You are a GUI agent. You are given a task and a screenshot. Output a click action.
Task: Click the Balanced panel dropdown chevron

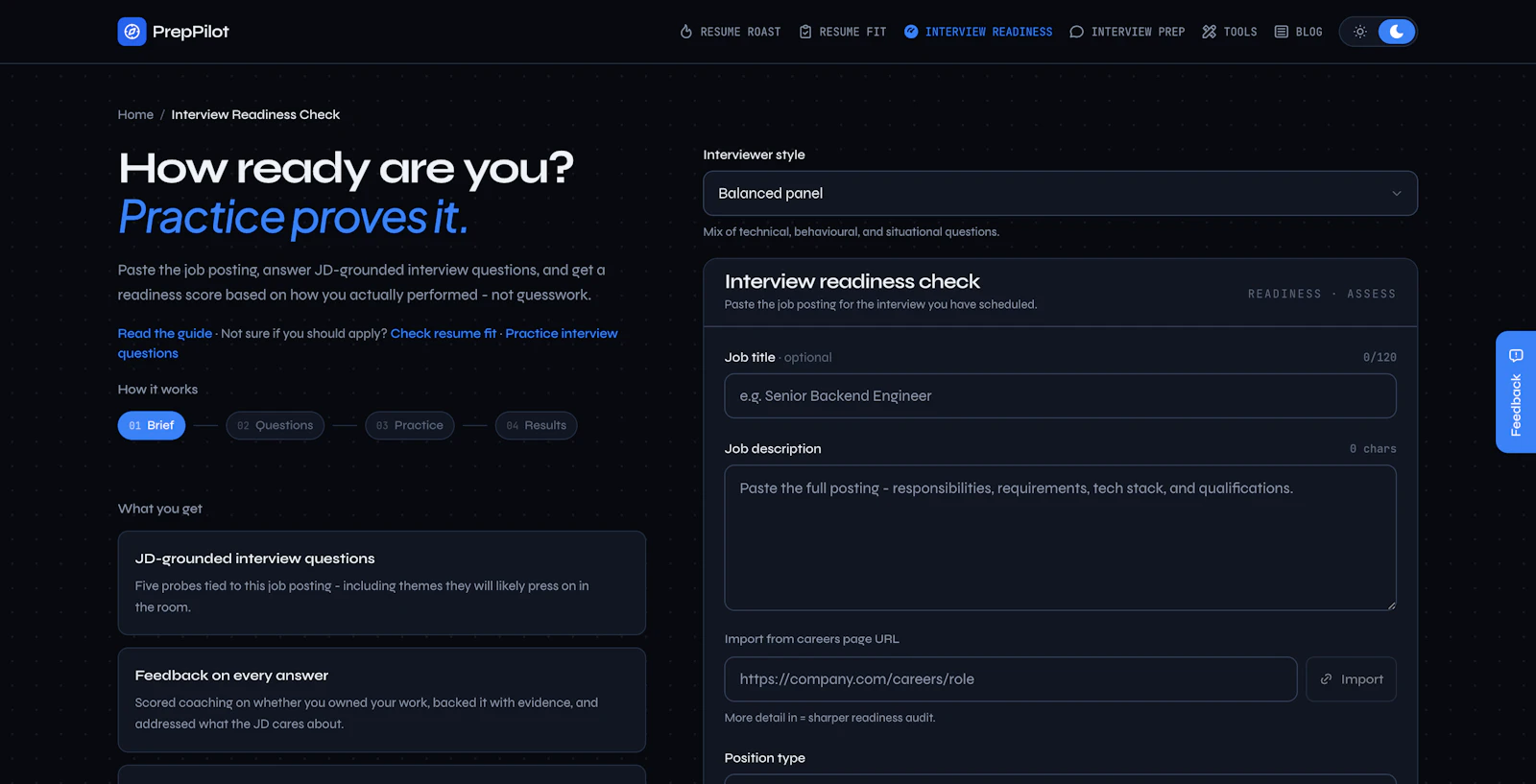[1397, 193]
